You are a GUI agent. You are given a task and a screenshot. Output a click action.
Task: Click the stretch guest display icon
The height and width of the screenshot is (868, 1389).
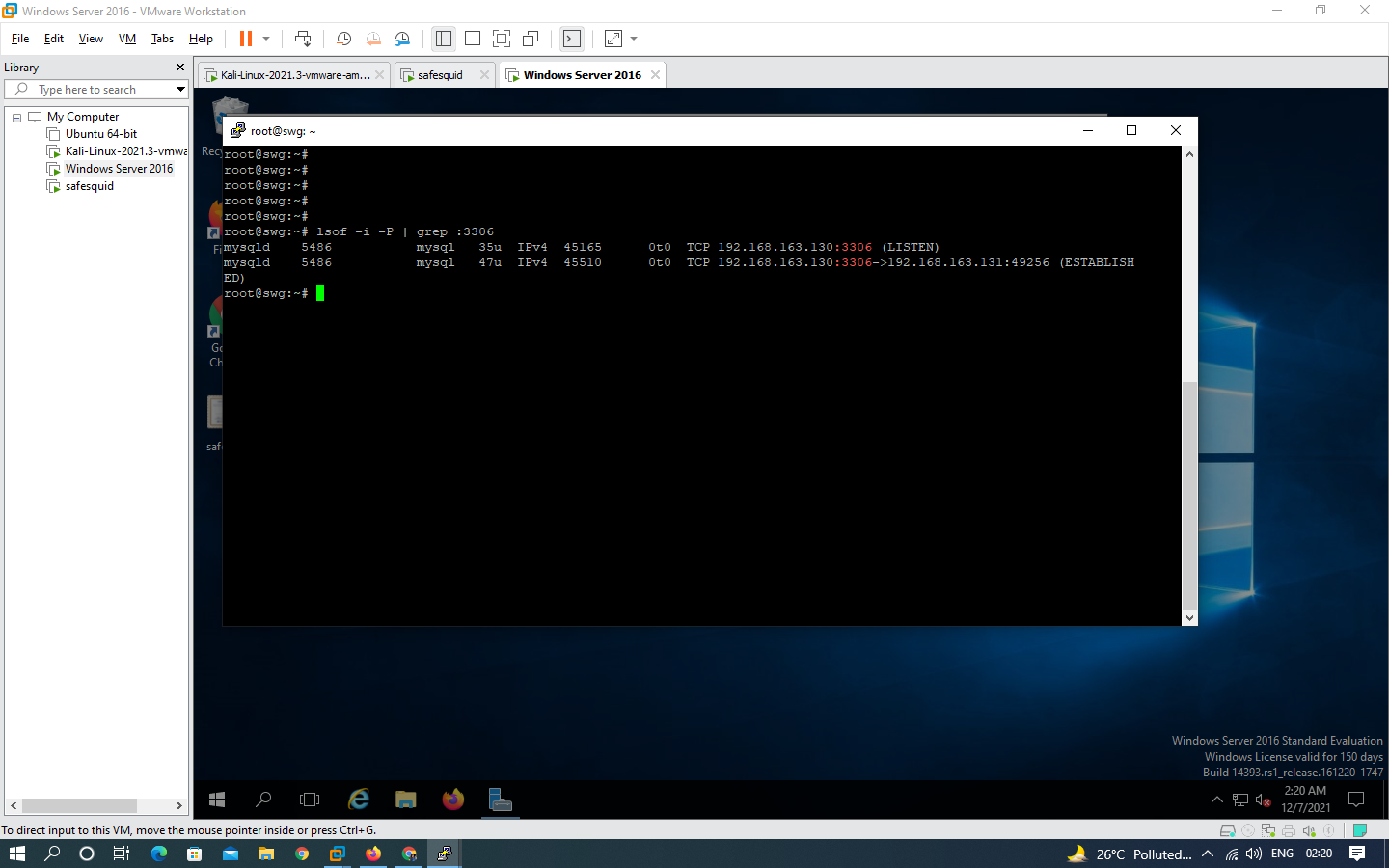point(613,39)
